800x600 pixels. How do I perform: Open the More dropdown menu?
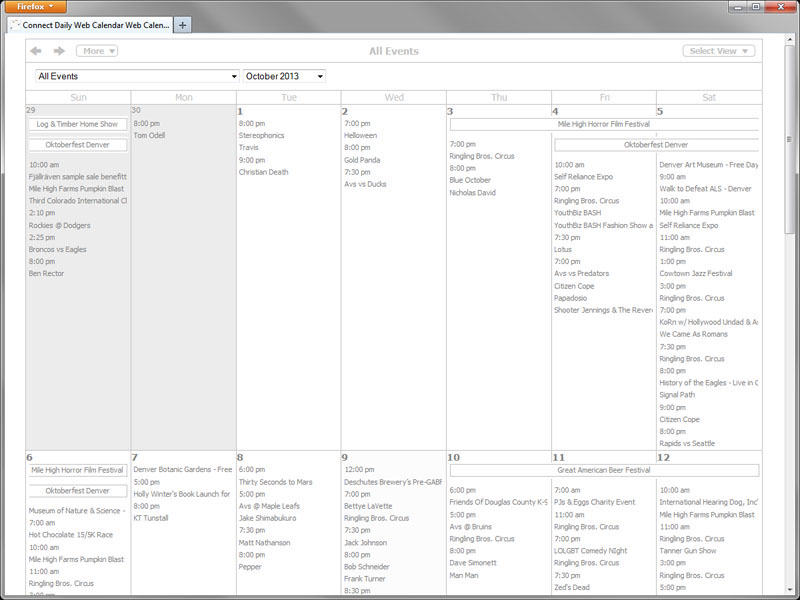[97, 51]
